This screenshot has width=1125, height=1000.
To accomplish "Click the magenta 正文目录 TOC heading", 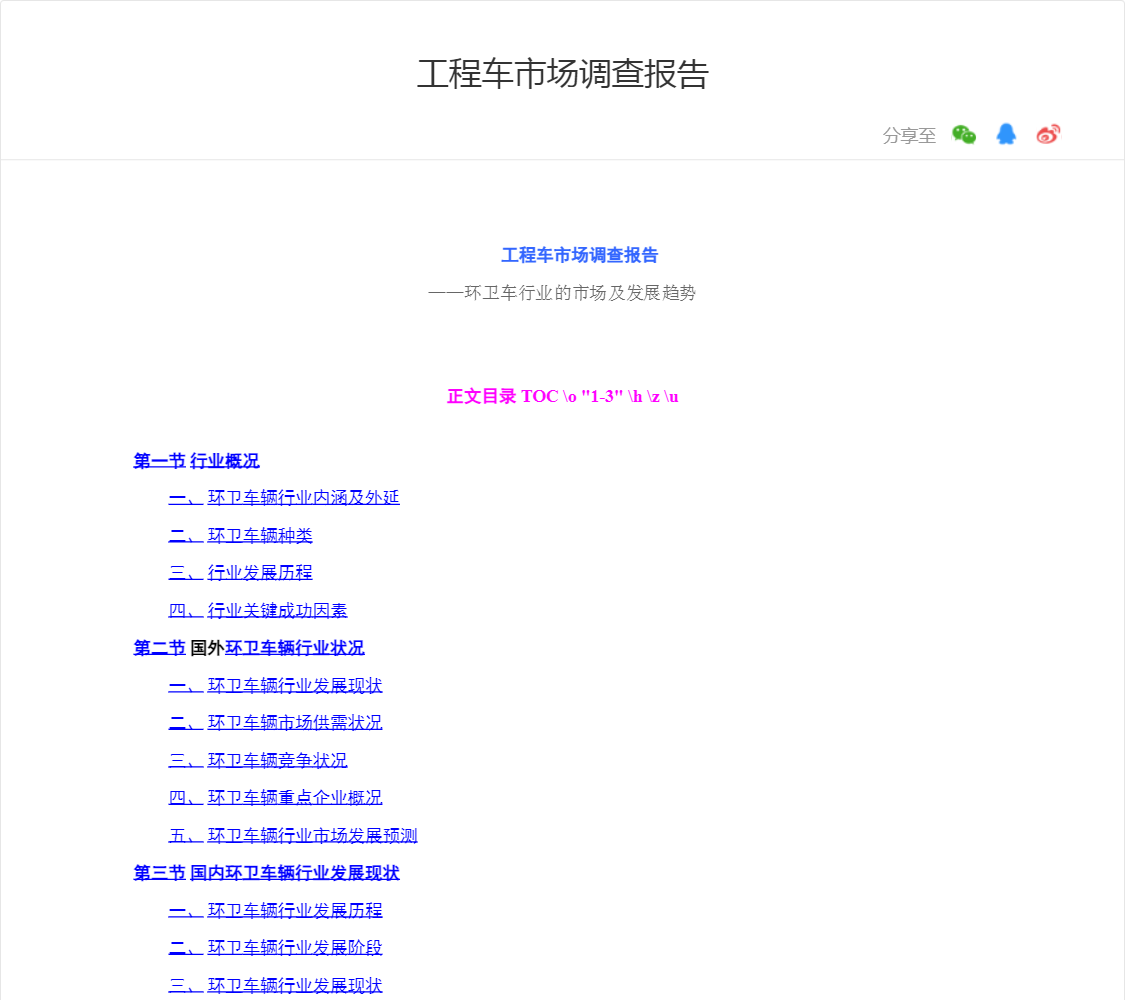I will pyautogui.click(x=562, y=396).
